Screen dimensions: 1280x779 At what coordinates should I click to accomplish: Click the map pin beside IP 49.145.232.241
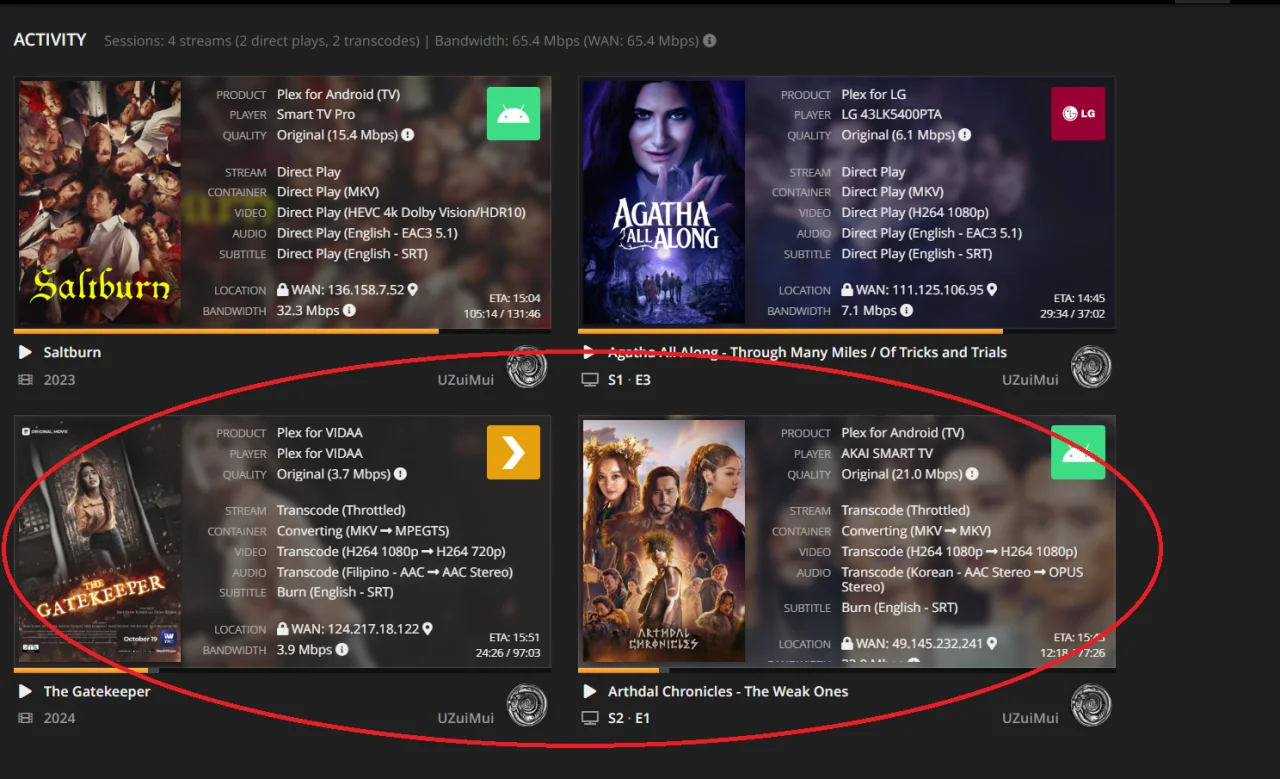click(x=992, y=644)
